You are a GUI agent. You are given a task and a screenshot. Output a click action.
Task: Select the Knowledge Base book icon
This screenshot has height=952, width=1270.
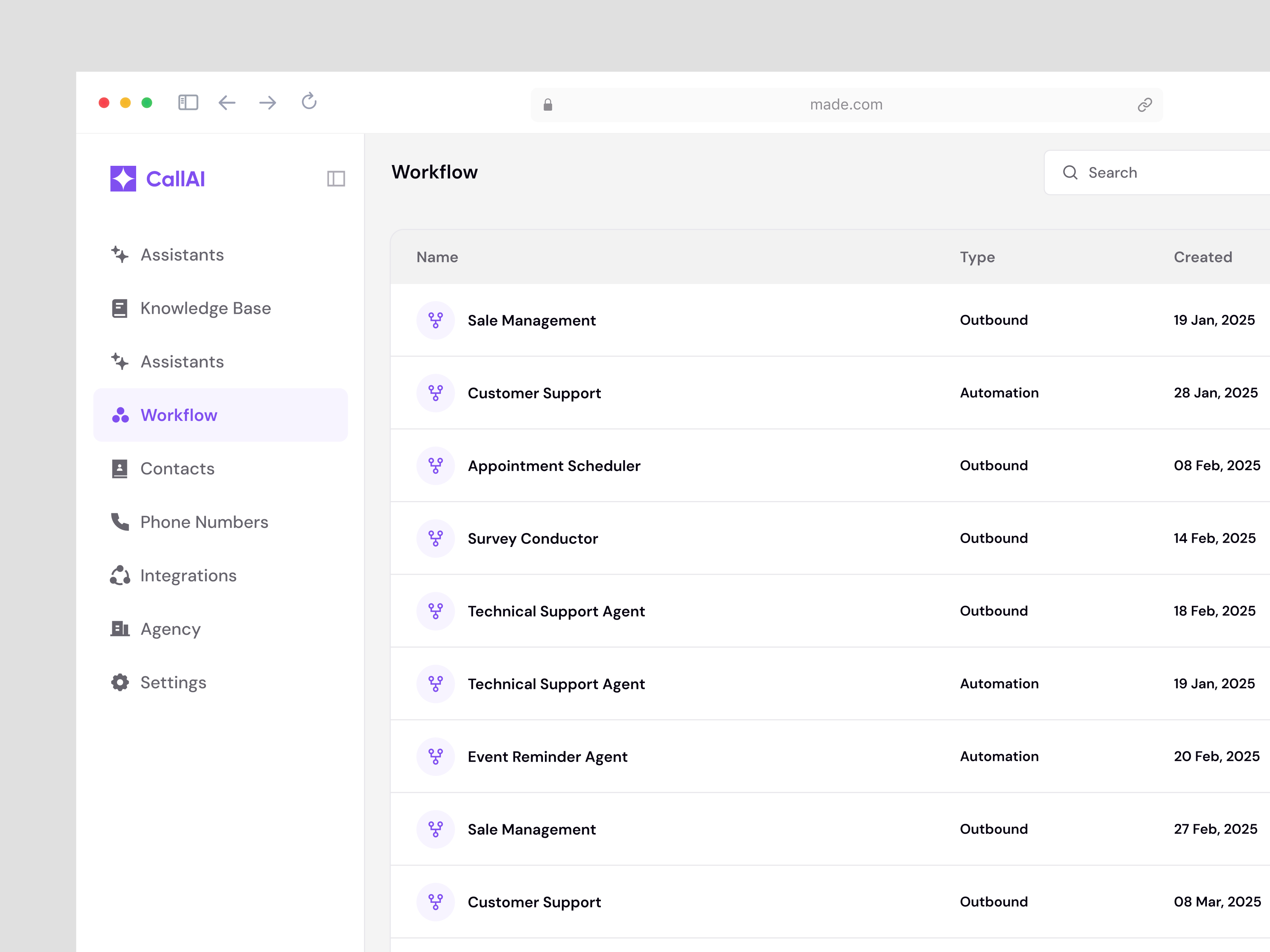coord(120,308)
